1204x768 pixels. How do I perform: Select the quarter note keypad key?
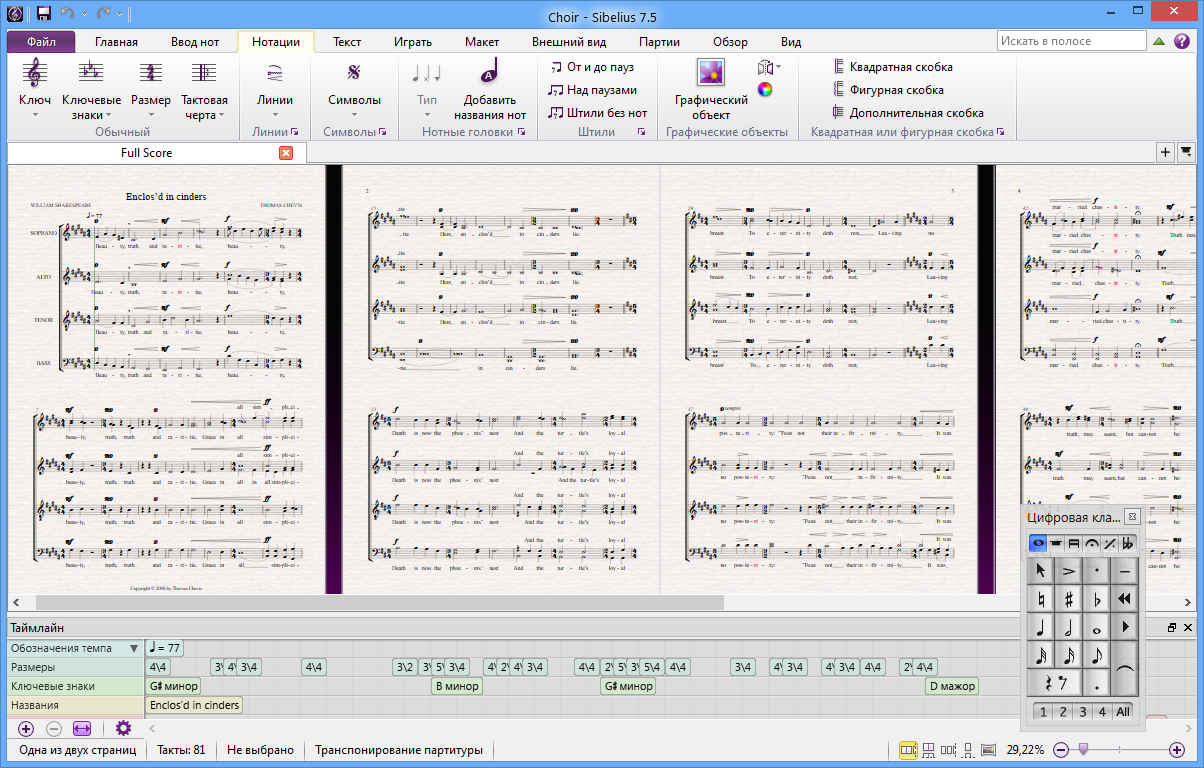(x=1041, y=628)
